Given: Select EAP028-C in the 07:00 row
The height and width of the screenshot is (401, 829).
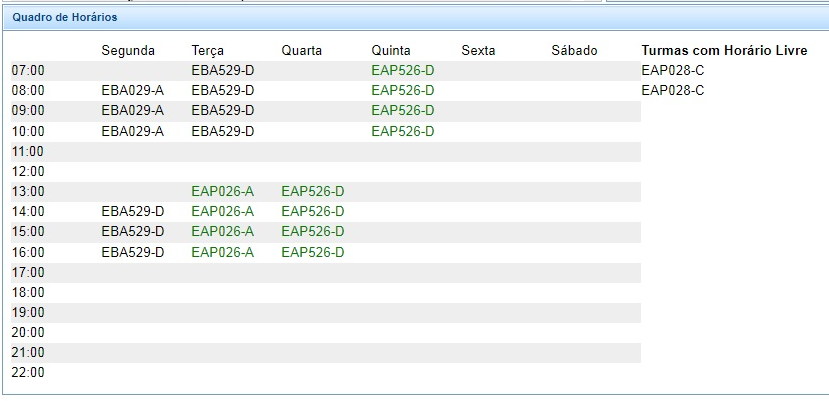Looking at the screenshot, I should (673, 71).
